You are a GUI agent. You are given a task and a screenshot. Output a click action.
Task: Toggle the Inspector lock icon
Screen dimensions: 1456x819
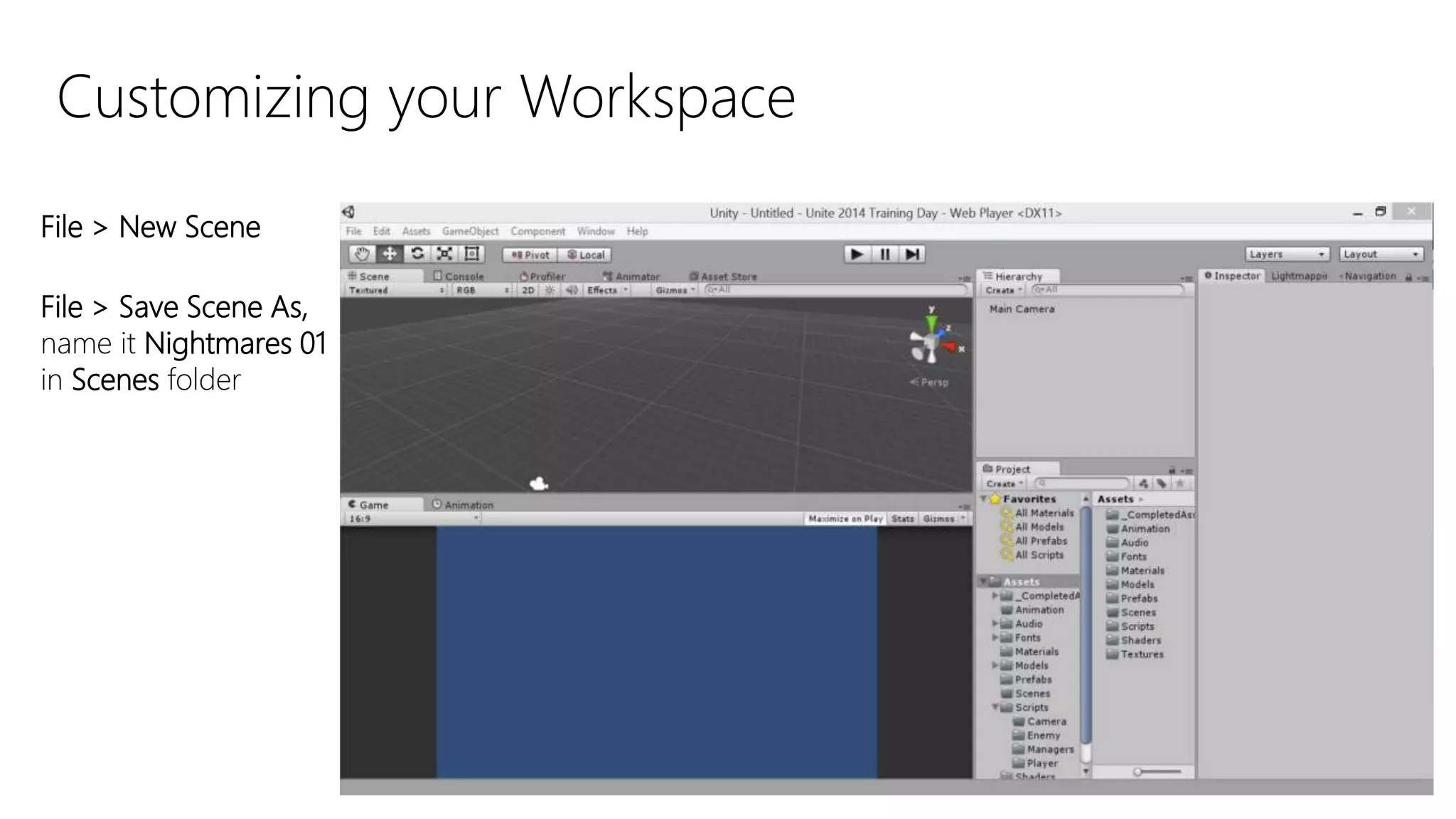pos(1408,277)
